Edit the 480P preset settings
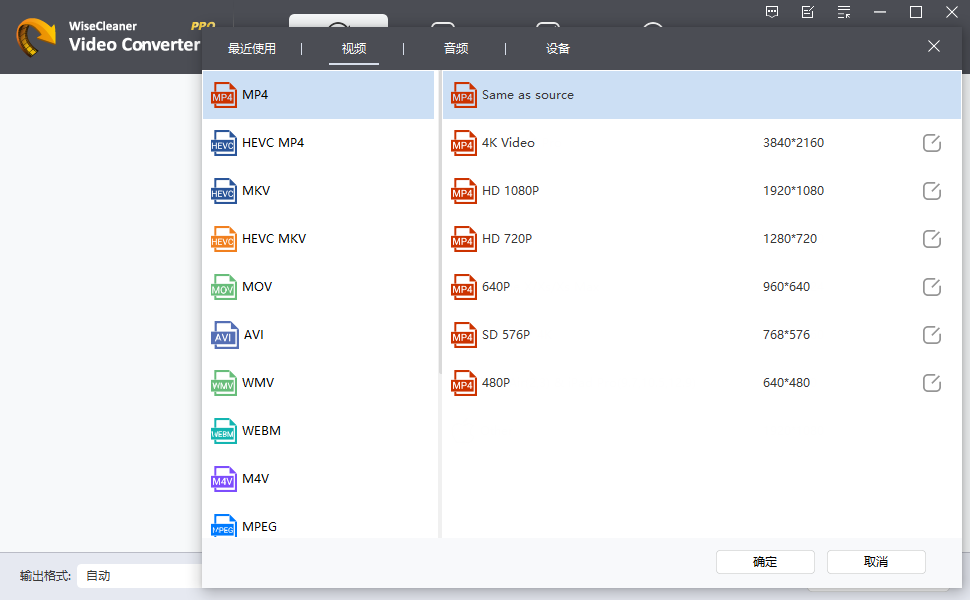 click(932, 383)
